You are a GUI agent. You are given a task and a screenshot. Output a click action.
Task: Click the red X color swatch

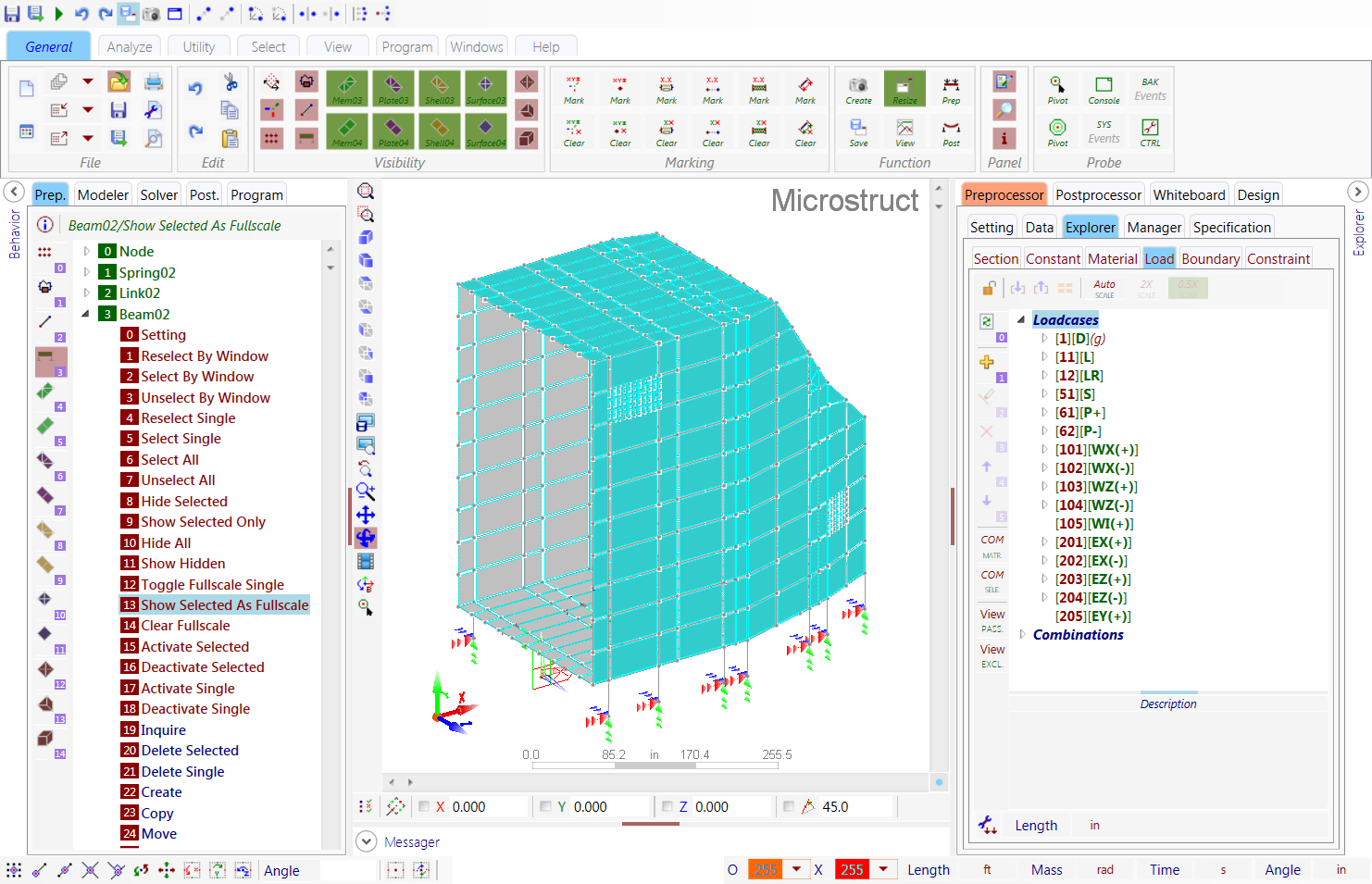[853, 869]
